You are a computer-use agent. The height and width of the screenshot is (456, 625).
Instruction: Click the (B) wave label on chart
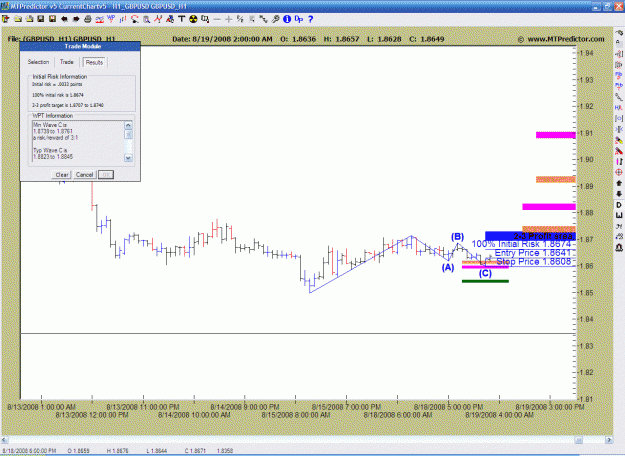coord(457,237)
